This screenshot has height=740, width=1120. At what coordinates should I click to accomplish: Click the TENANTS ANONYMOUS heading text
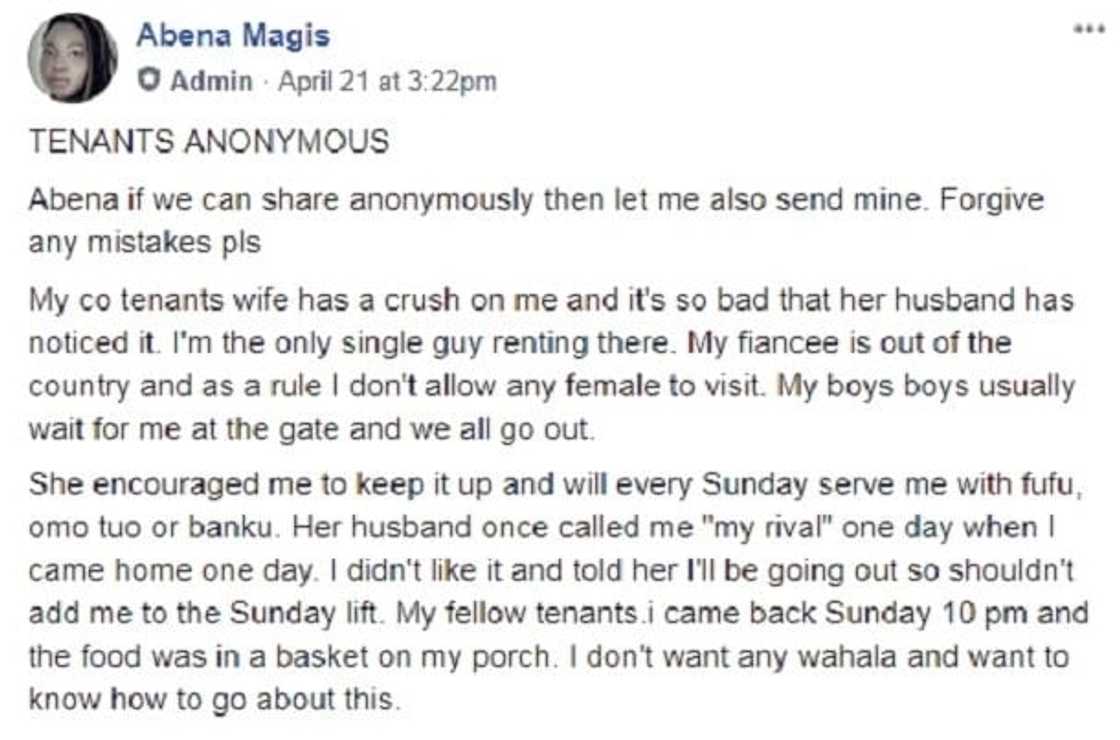207,142
